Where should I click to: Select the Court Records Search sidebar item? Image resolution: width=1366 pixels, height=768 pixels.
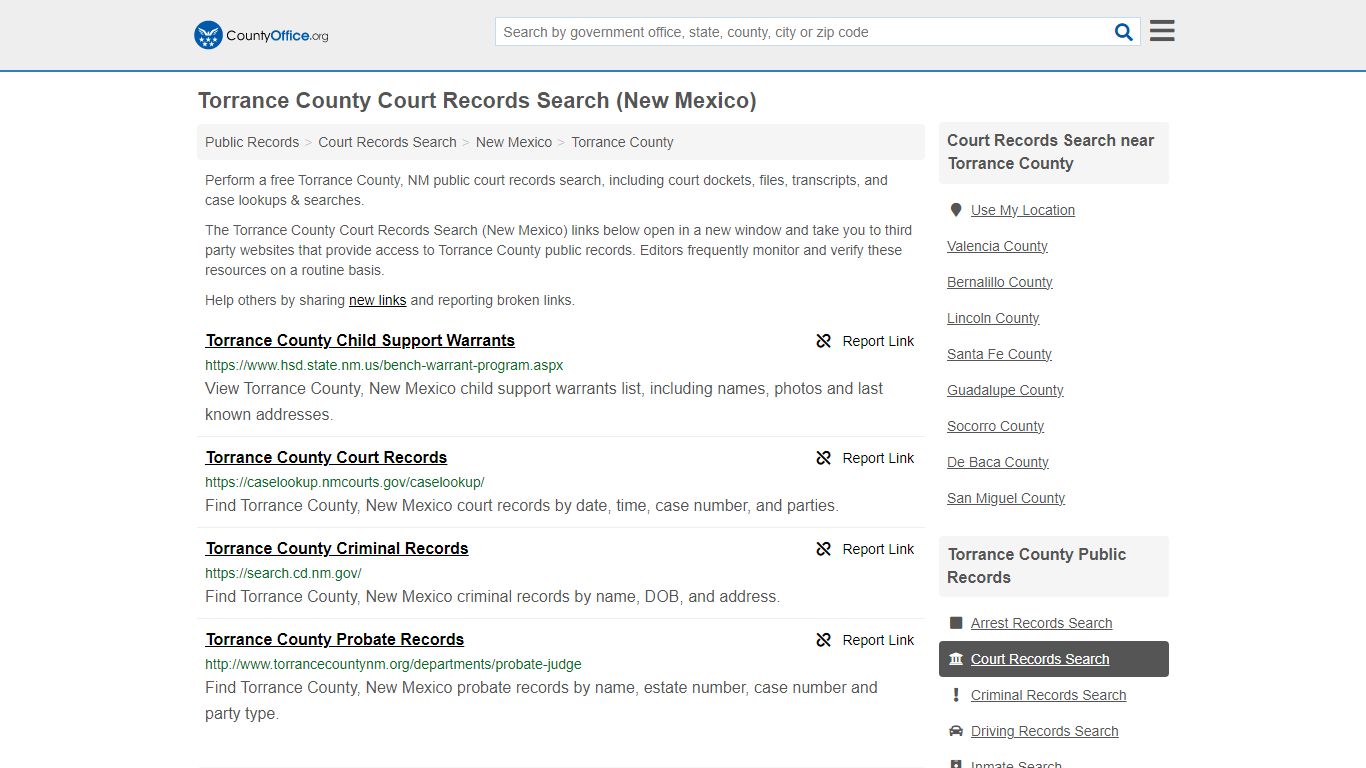coord(1054,659)
